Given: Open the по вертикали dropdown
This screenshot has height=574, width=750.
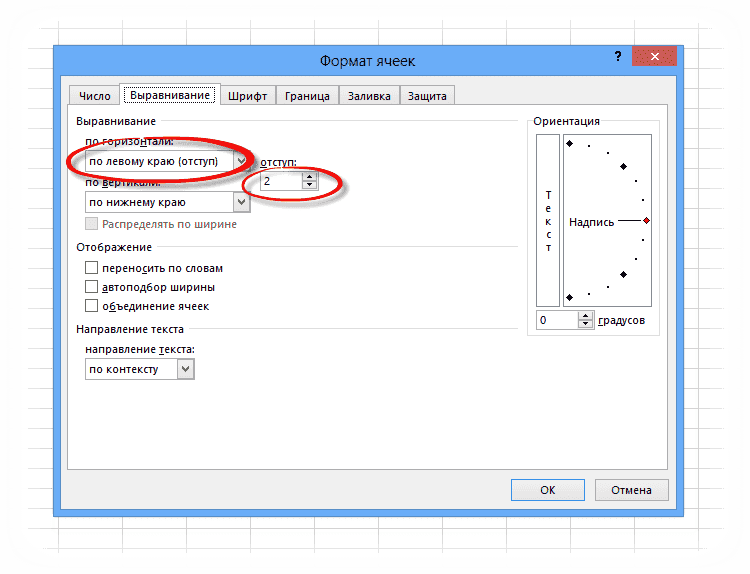Looking at the screenshot, I should tap(242, 202).
